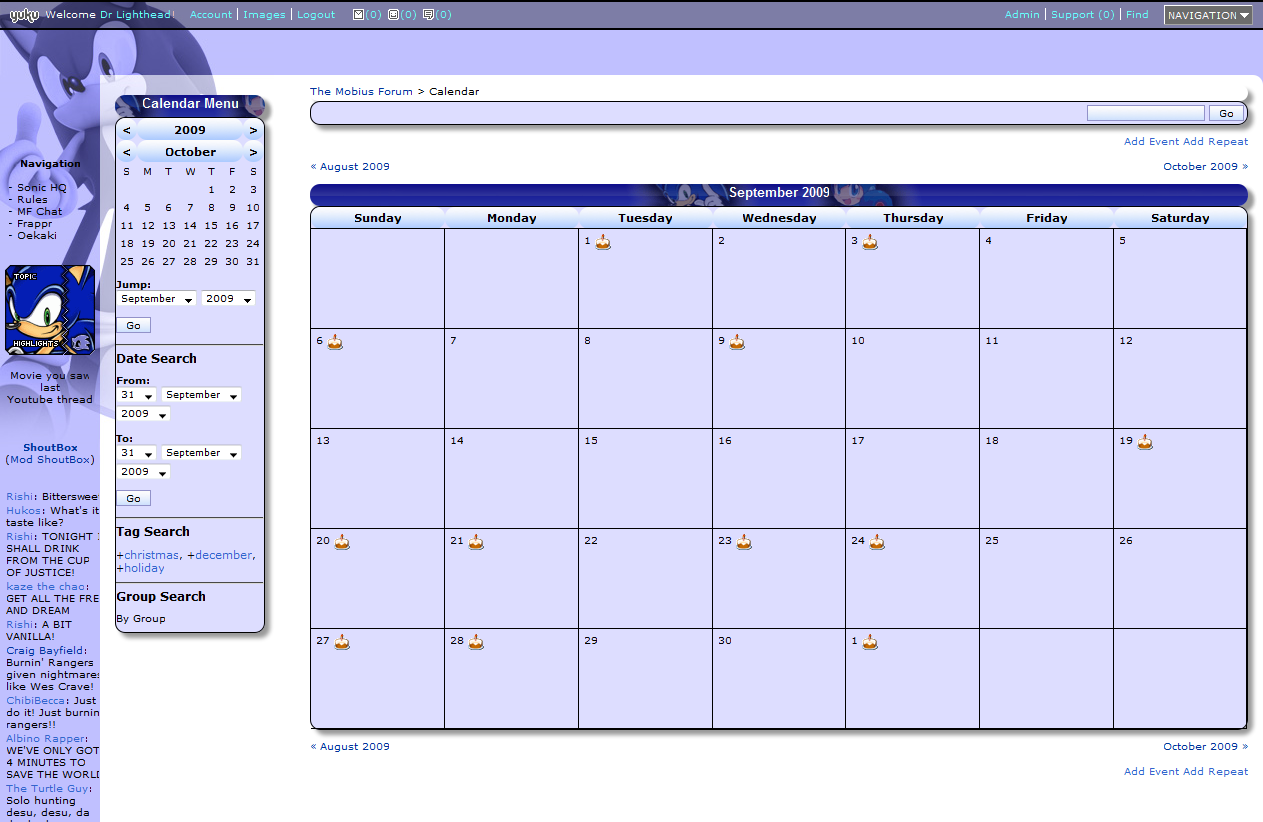Open the Account menu link
Image resolution: width=1263 pixels, height=822 pixels.
pyautogui.click(x=210, y=15)
